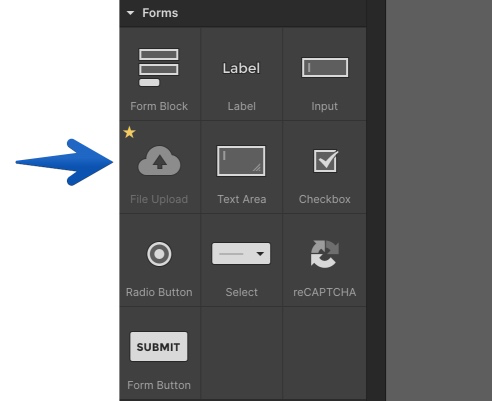Select the Form Block element icon
Image resolution: width=492 pixels, height=401 pixels.
(159, 68)
